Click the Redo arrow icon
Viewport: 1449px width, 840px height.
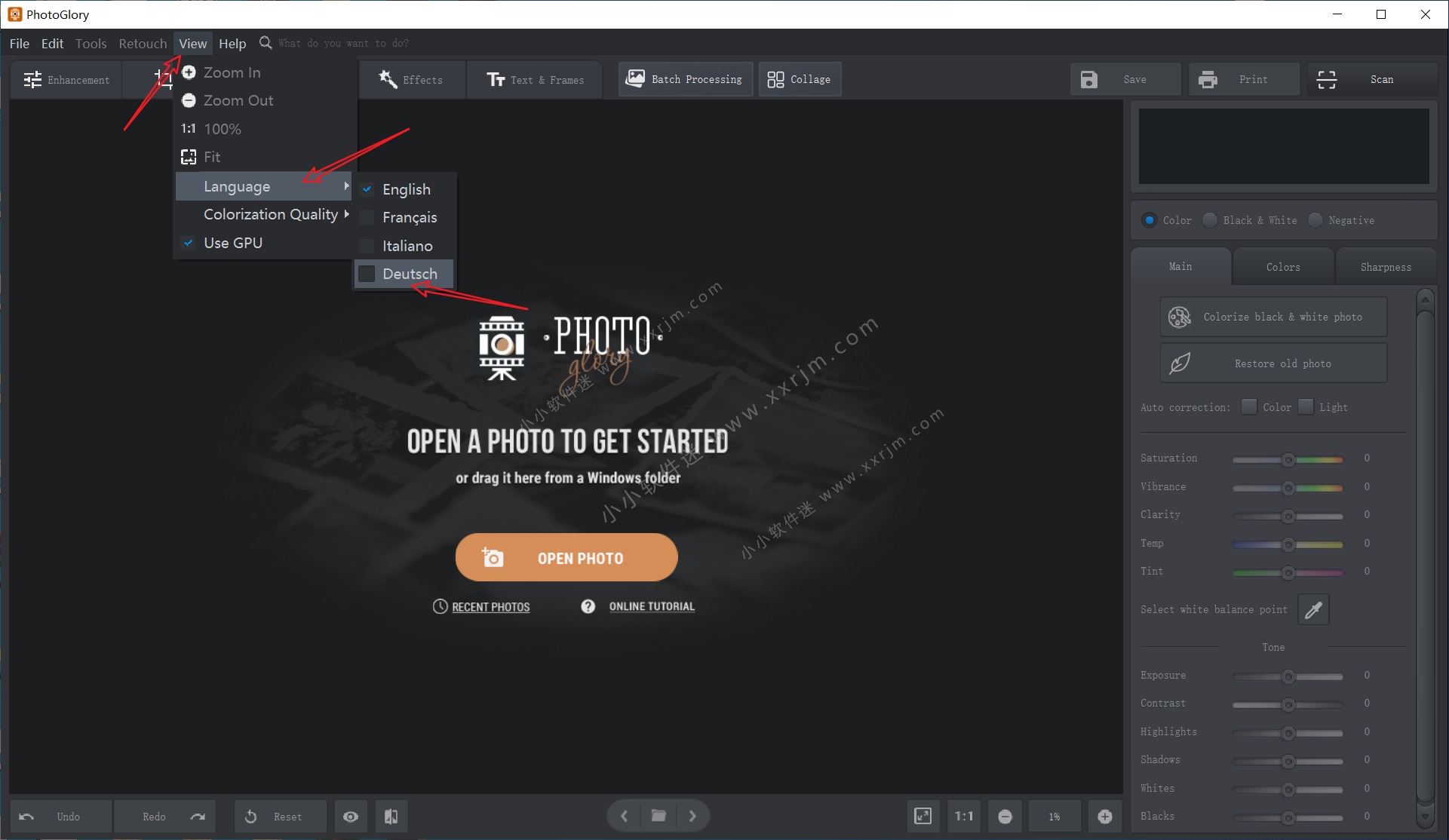pos(198,817)
